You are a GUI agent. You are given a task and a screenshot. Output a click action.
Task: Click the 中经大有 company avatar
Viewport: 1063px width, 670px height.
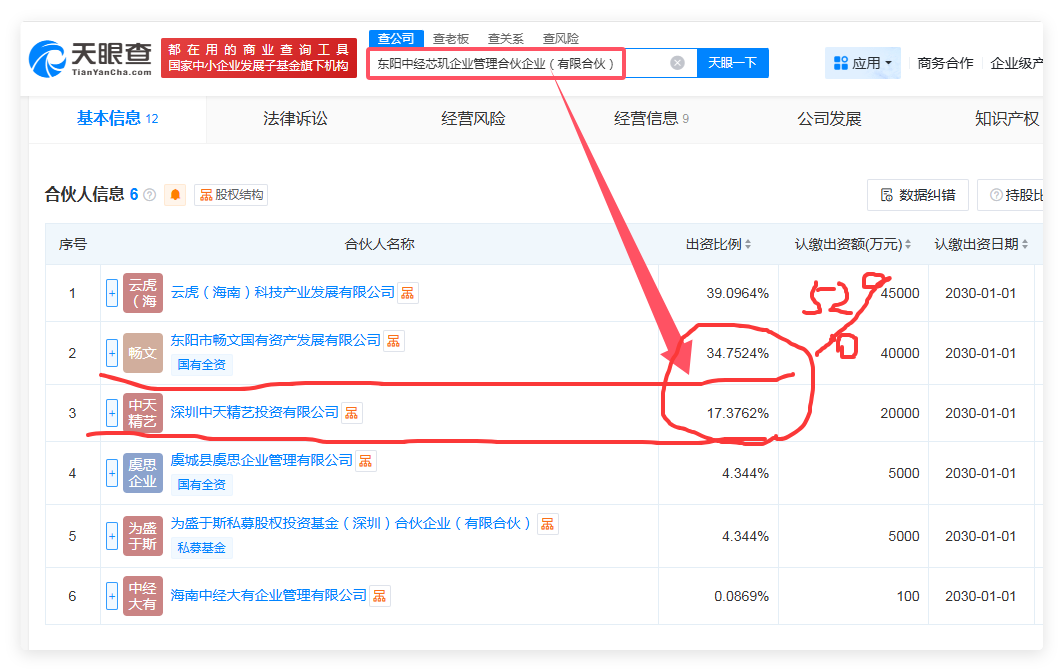coord(143,596)
